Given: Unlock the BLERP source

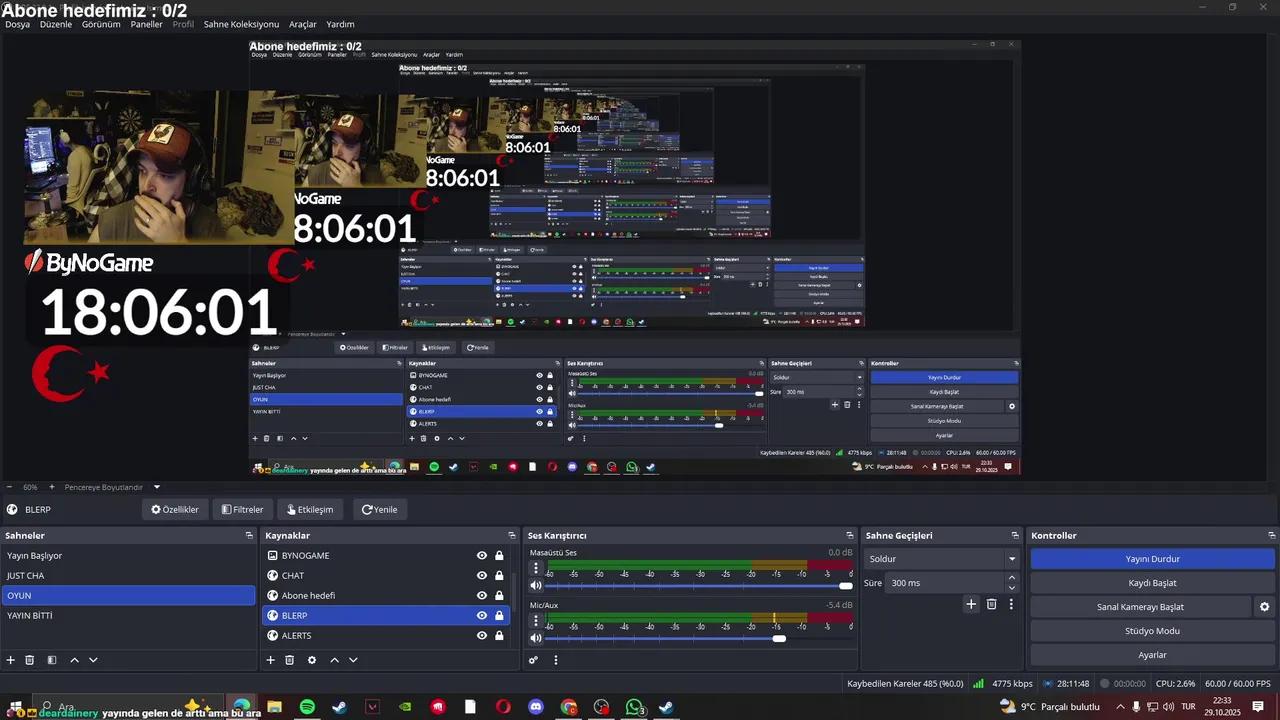Looking at the screenshot, I should coord(499,616).
